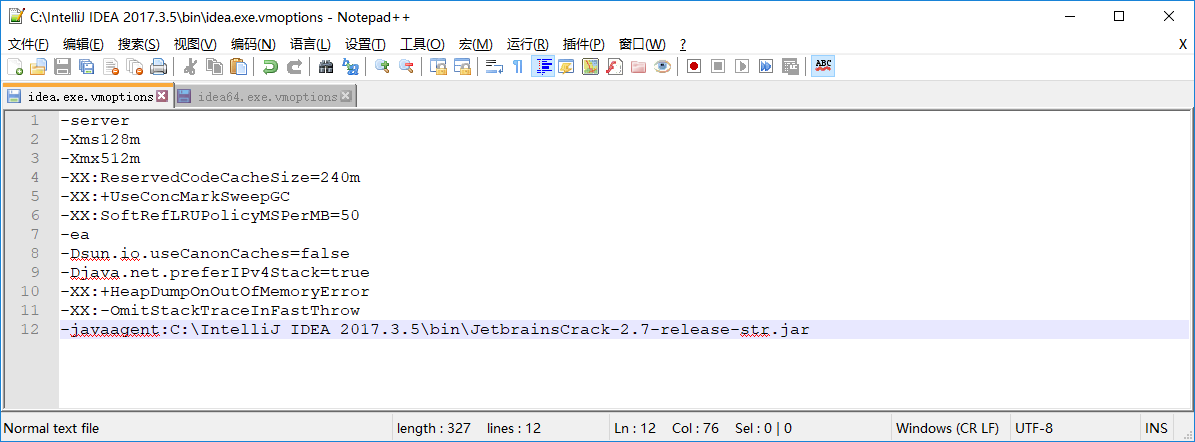Screen dimensions: 1195x442
Task: Switch to idea64.exe.vmoptions tab
Action: coord(267,97)
